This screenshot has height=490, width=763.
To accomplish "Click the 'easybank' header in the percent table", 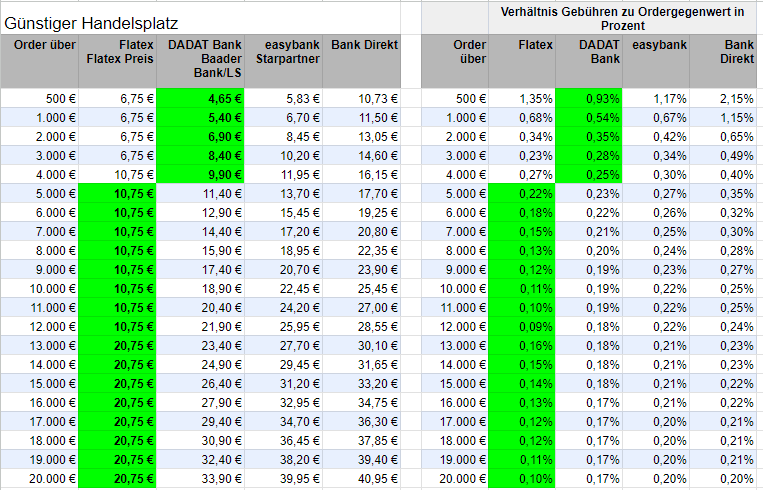I will pos(656,61).
